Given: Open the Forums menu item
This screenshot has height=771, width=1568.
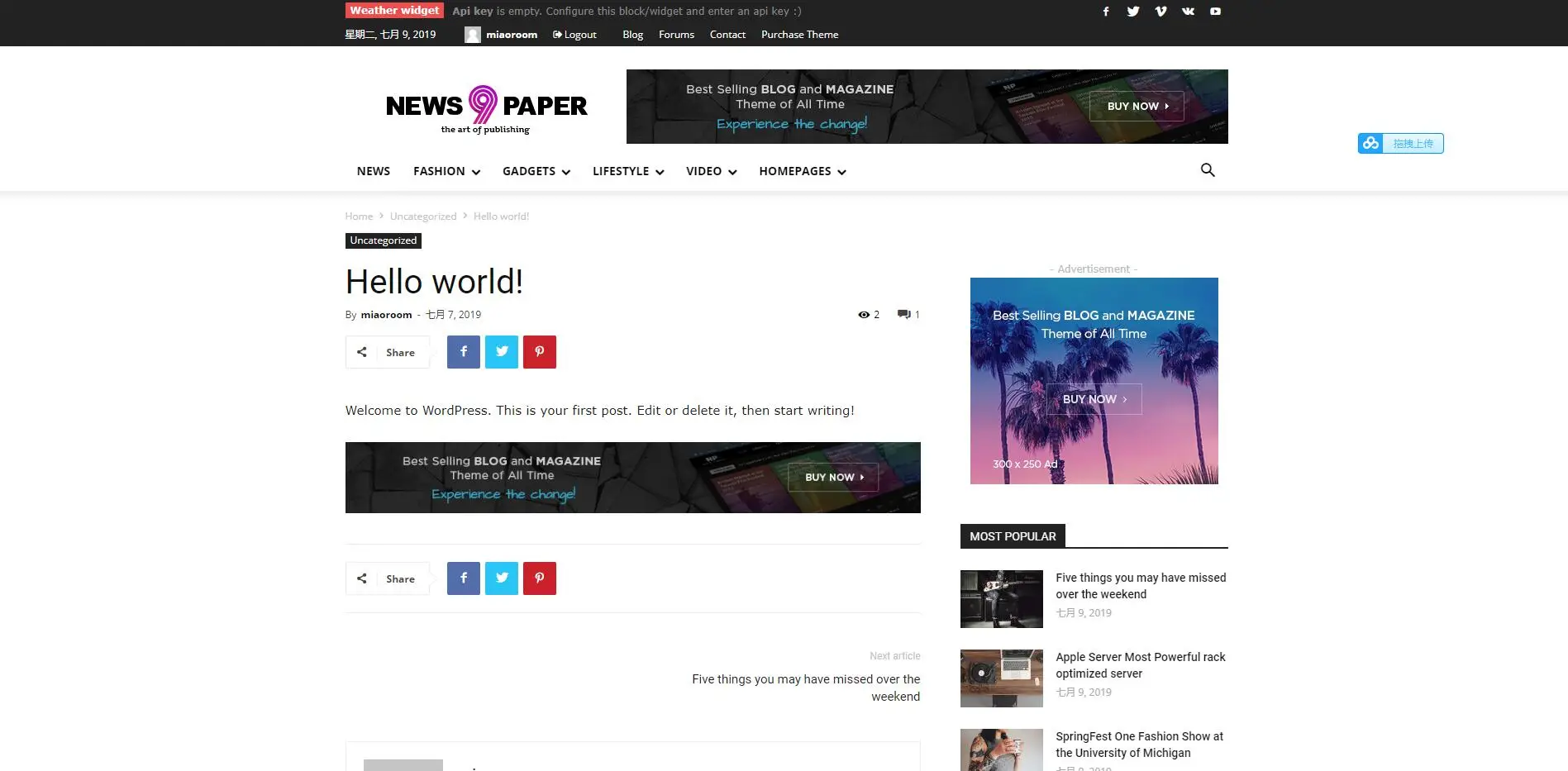Looking at the screenshot, I should tap(676, 34).
